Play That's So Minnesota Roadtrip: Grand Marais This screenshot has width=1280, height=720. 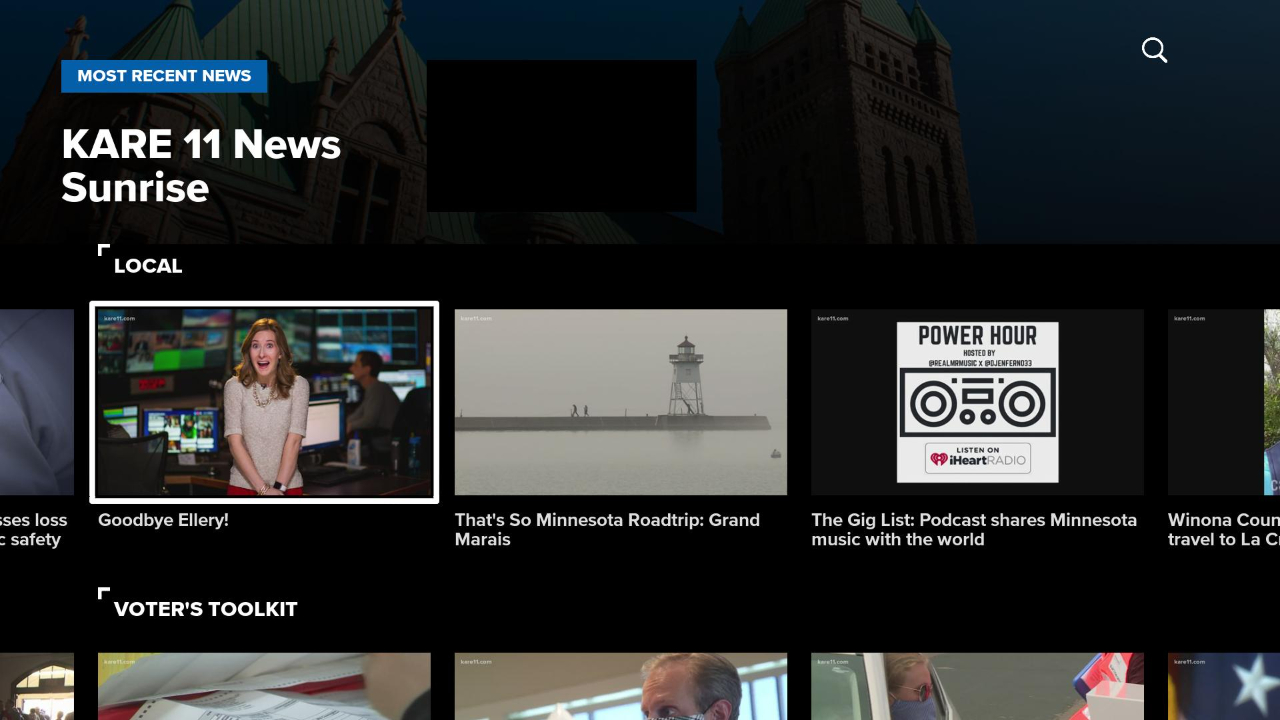620,402
